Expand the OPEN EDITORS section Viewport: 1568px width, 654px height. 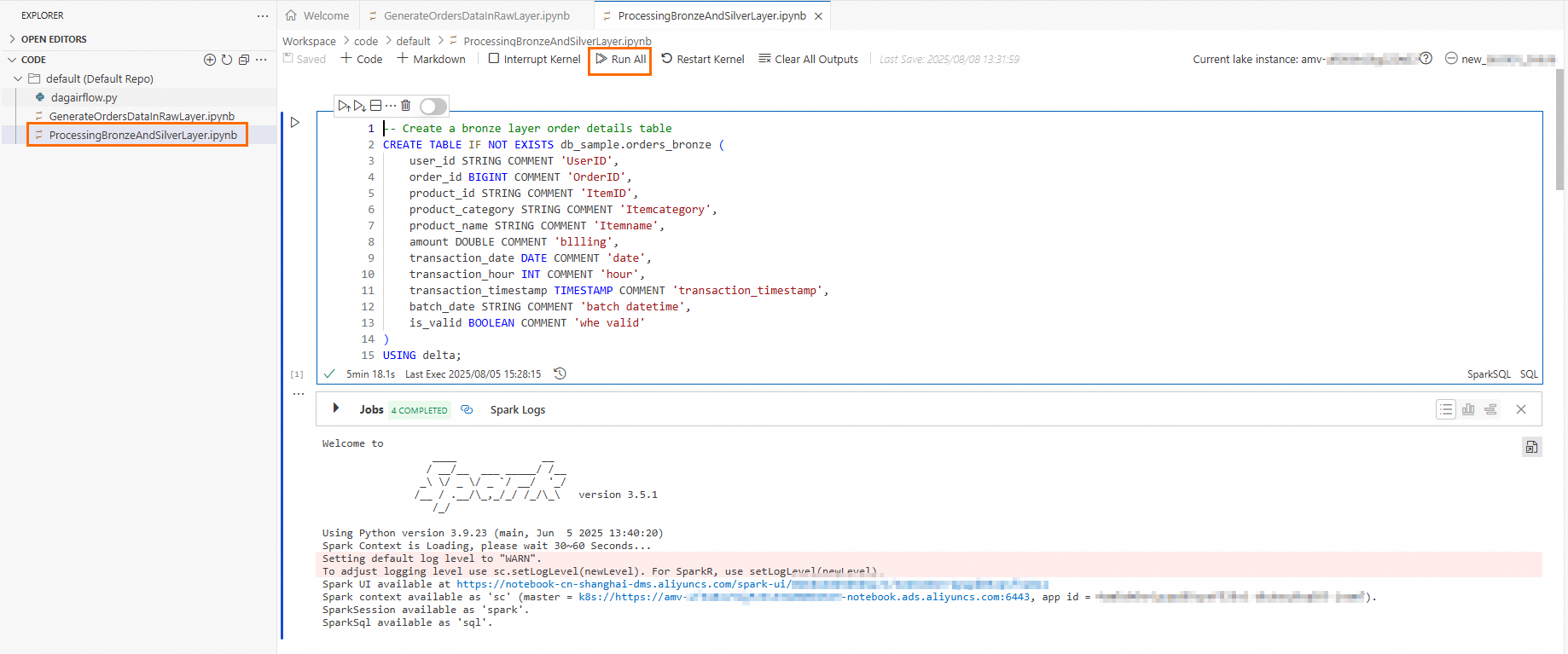pos(54,39)
